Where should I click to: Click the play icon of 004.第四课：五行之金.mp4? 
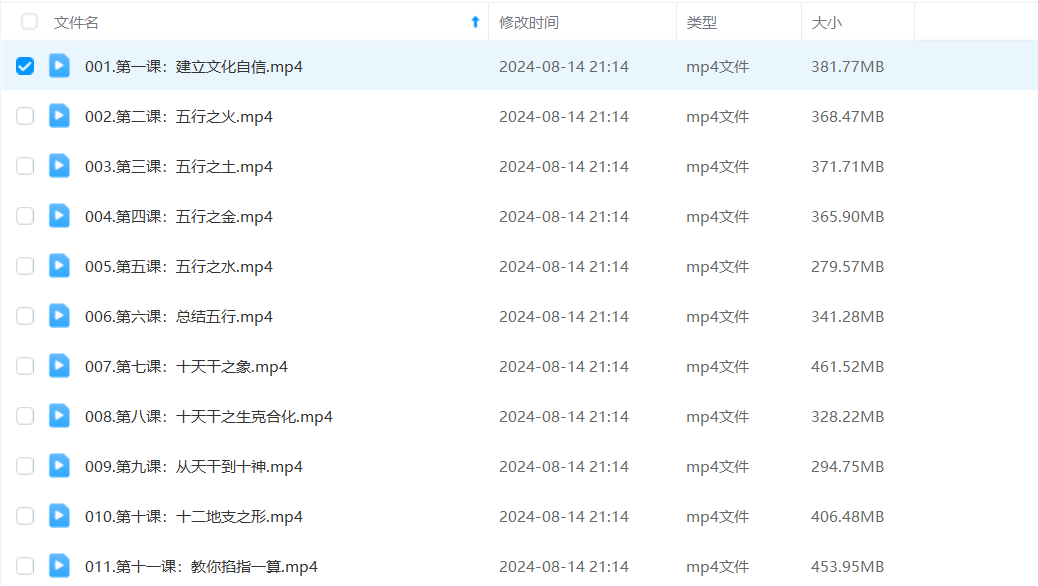pyautogui.click(x=60, y=216)
